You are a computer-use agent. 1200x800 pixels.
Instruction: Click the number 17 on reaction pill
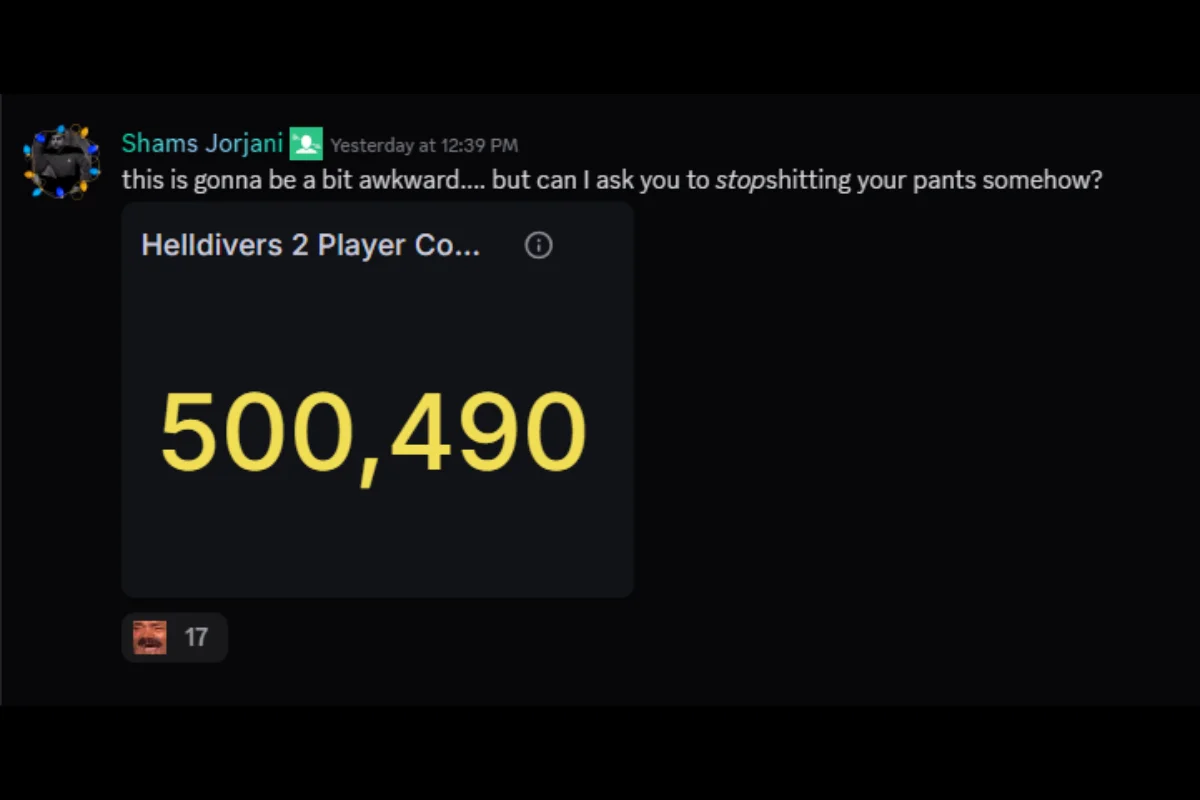pos(196,637)
